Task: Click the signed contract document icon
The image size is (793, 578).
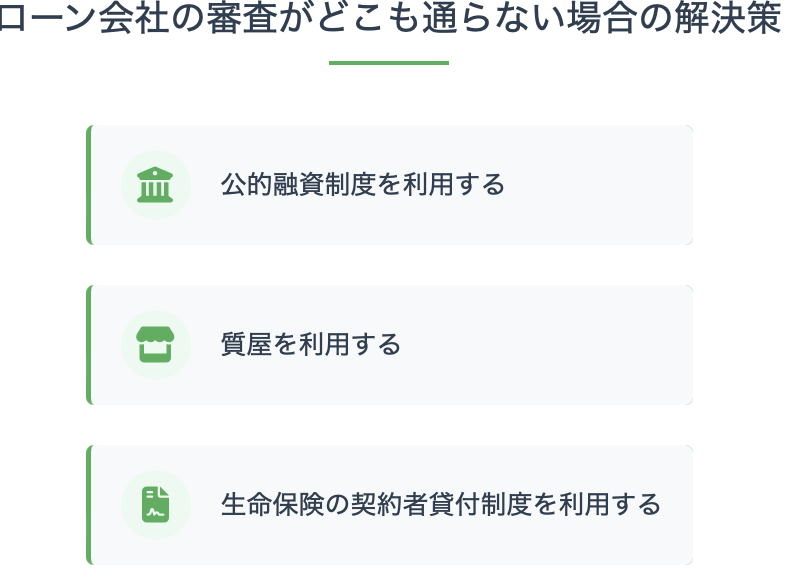Action: [155, 504]
